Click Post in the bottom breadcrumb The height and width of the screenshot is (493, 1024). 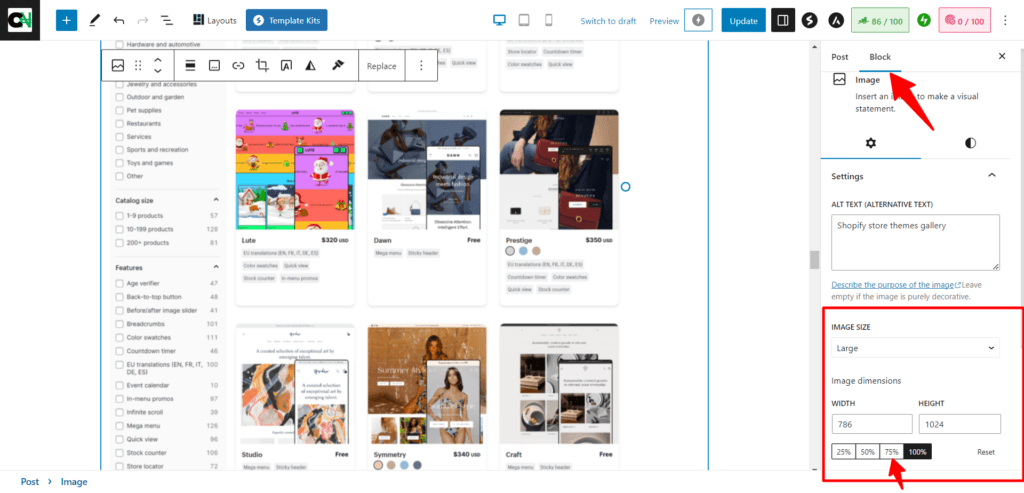[30, 482]
